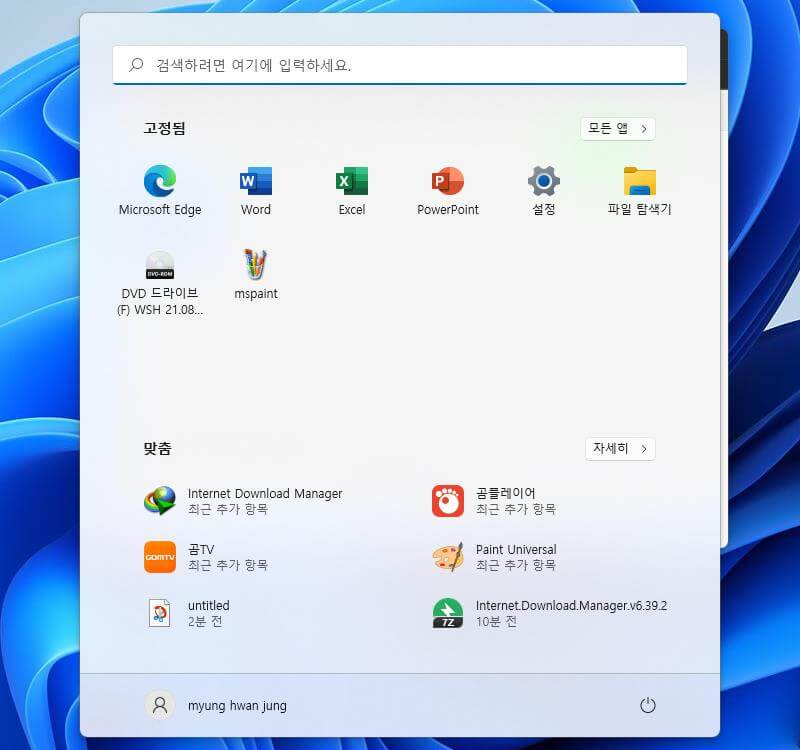Open the 설정 gear icon
800x750 pixels.
(x=543, y=181)
